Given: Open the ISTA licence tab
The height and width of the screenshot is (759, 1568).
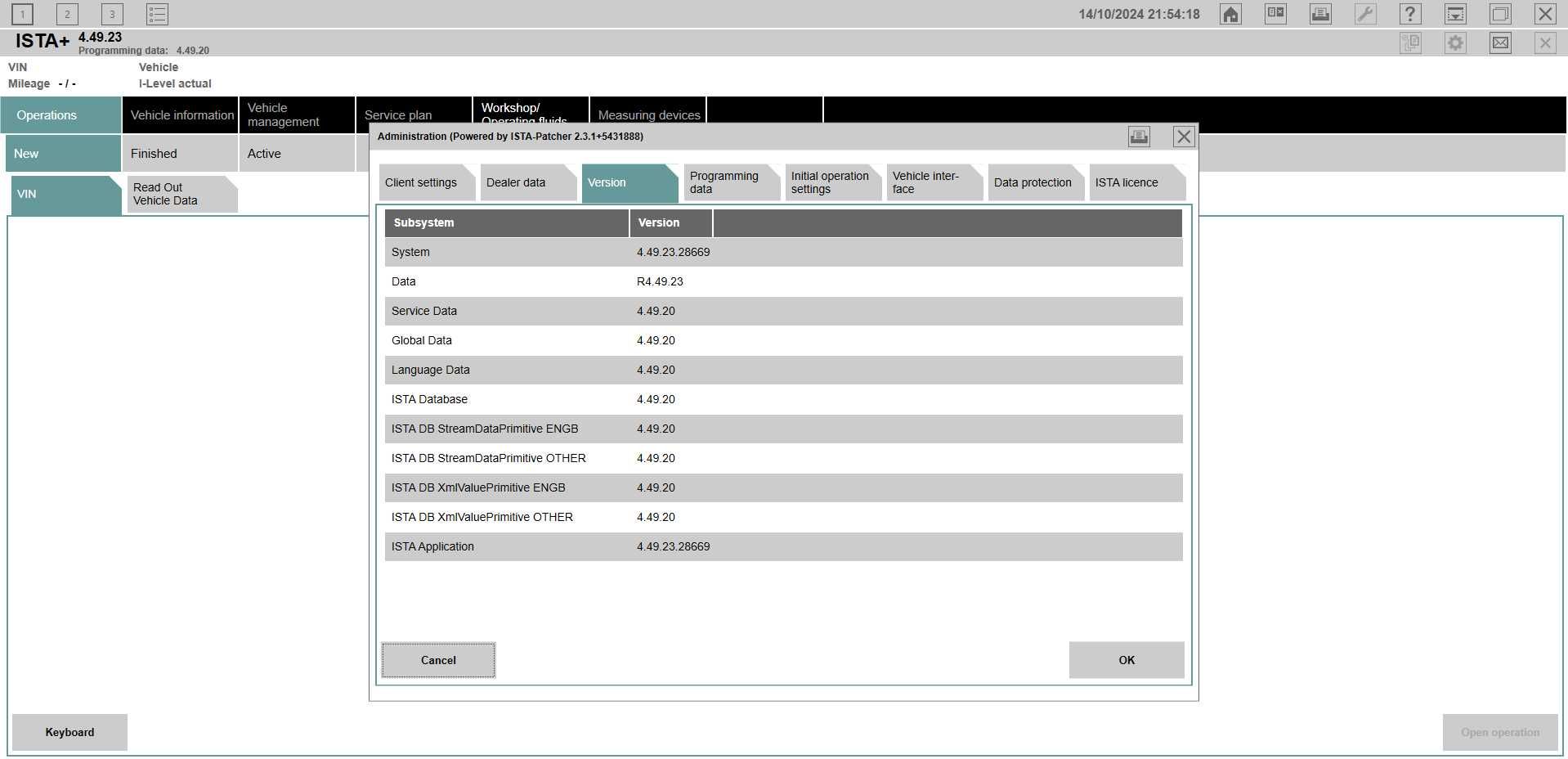Looking at the screenshot, I should 1136,182.
